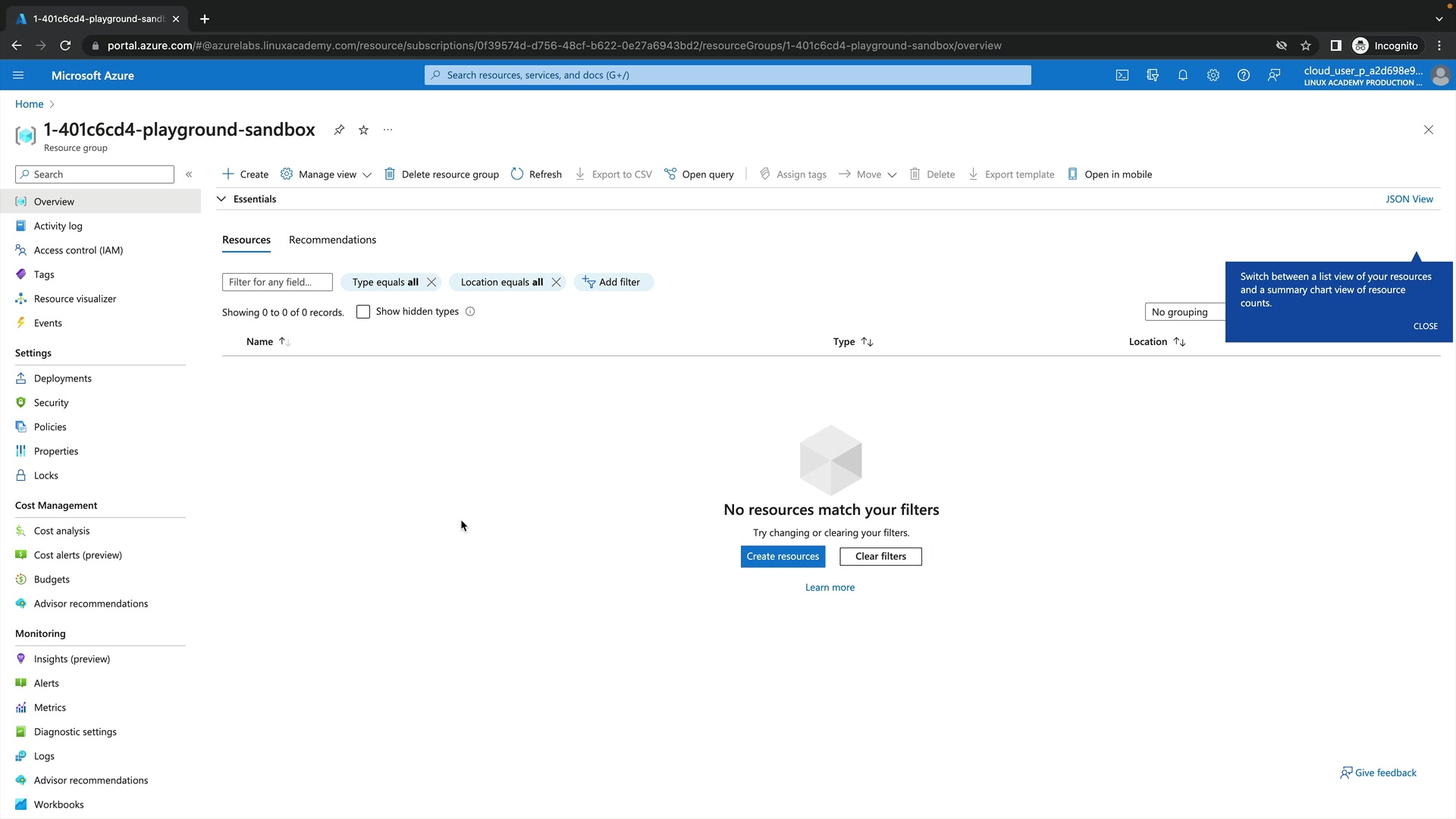This screenshot has height=819, width=1456.
Task: Mark resource group as favorite star
Action: [363, 130]
